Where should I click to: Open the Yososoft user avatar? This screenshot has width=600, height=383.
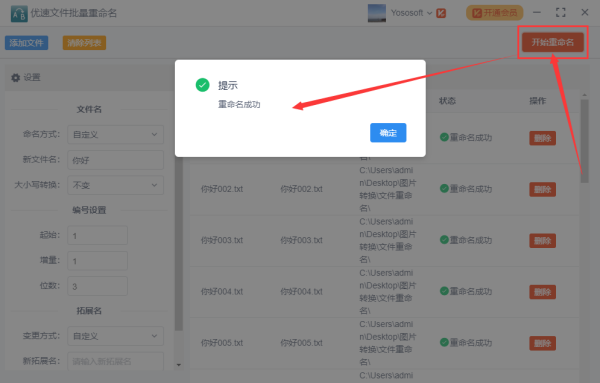tap(377, 13)
